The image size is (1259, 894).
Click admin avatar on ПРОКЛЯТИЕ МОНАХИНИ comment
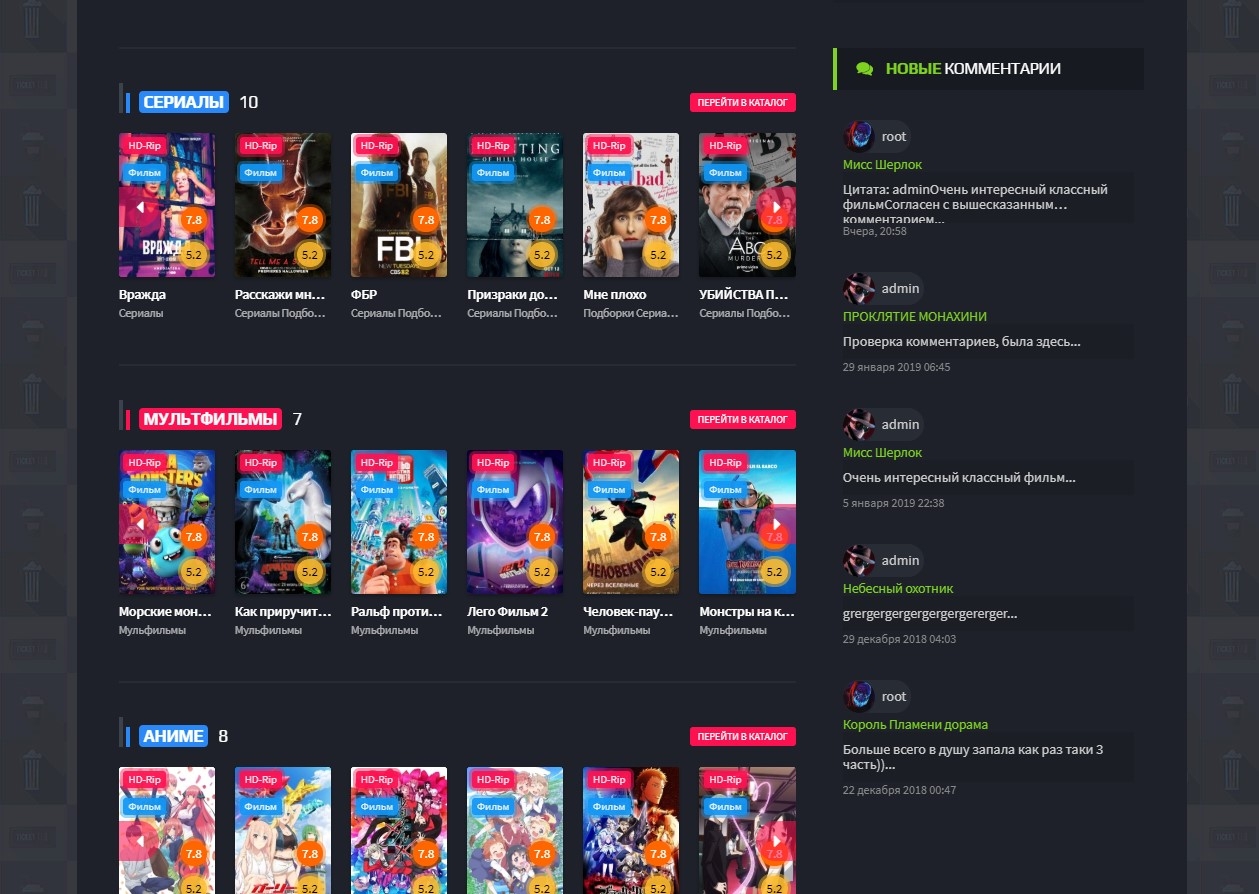point(859,288)
